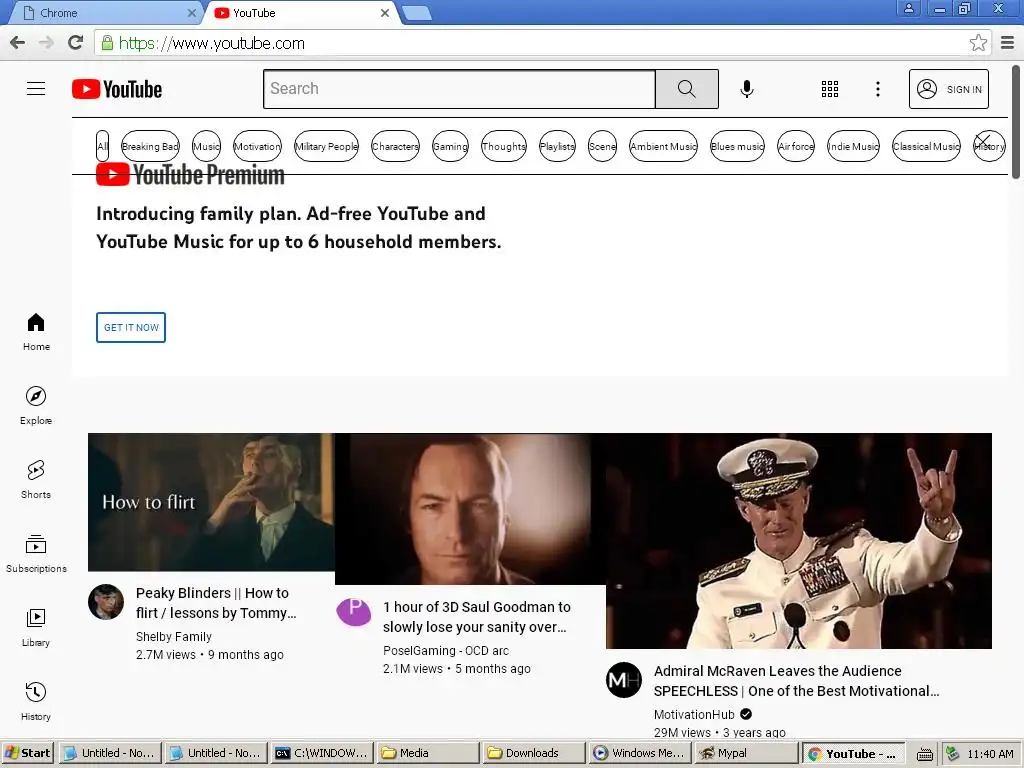The image size is (1024, 768).
Task: Open the MotivationHub channel avatar
Action: 624,680
